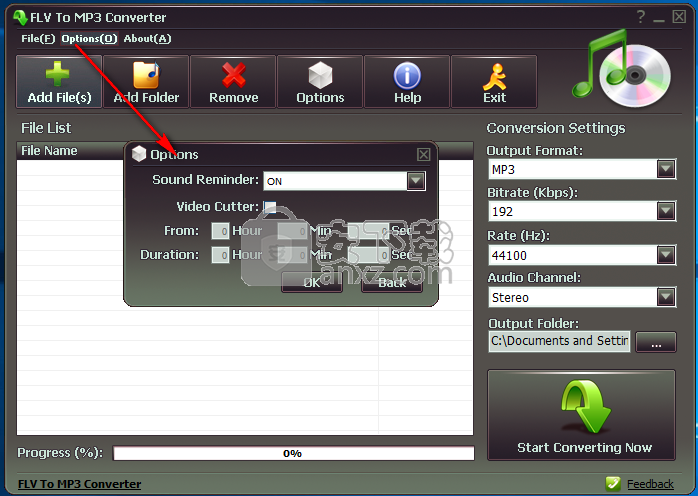
Task: Click the Add File(s) toolbar button
Action: click(59, 82)
